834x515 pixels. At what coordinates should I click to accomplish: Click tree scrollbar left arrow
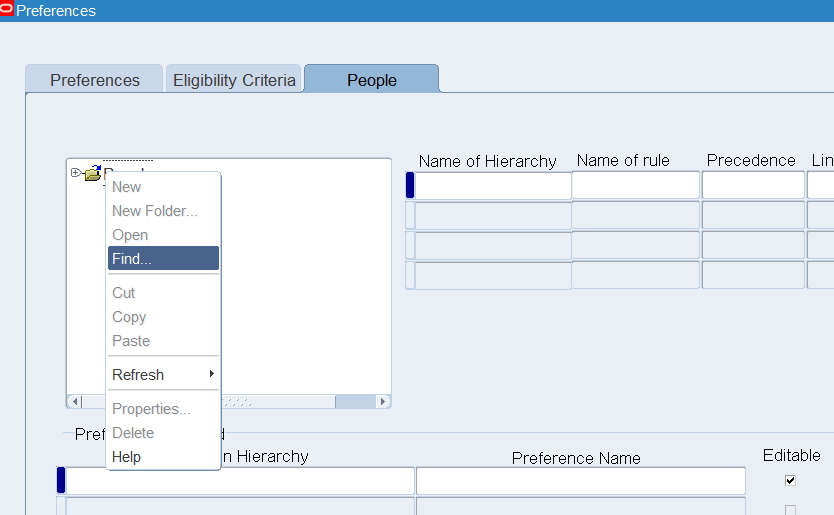(x=75, y=402)
